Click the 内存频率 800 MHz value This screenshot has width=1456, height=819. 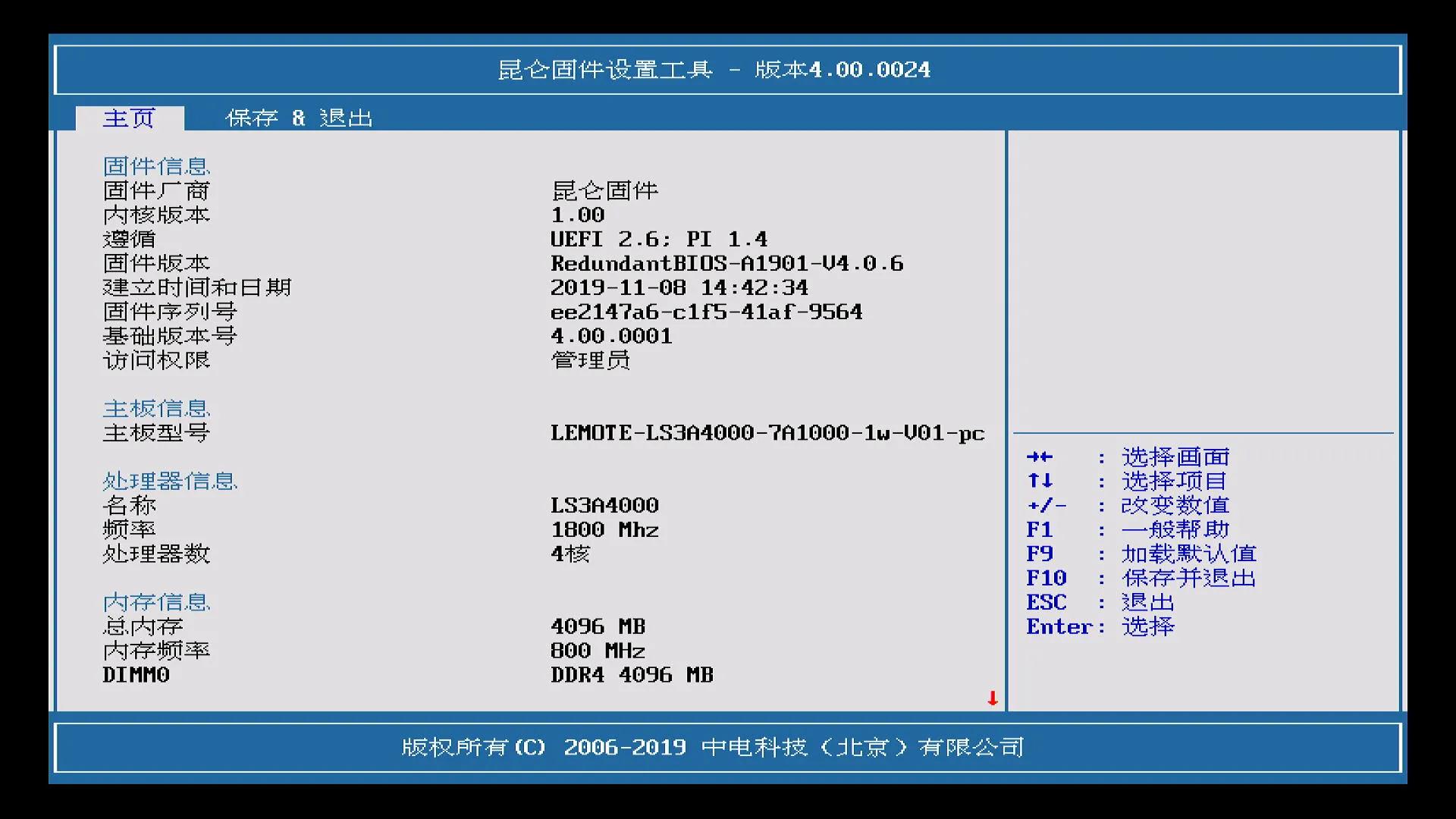pyautogui.click(x=598, y=651)
